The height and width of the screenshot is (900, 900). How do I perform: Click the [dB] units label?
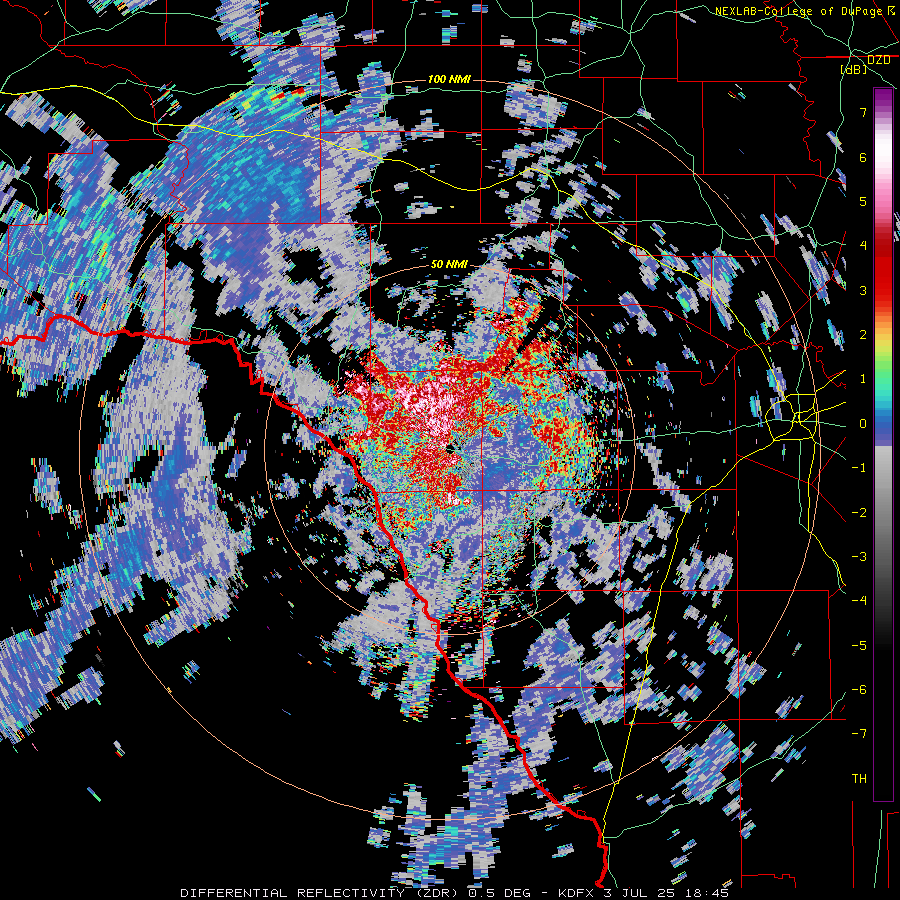point(854,69)
